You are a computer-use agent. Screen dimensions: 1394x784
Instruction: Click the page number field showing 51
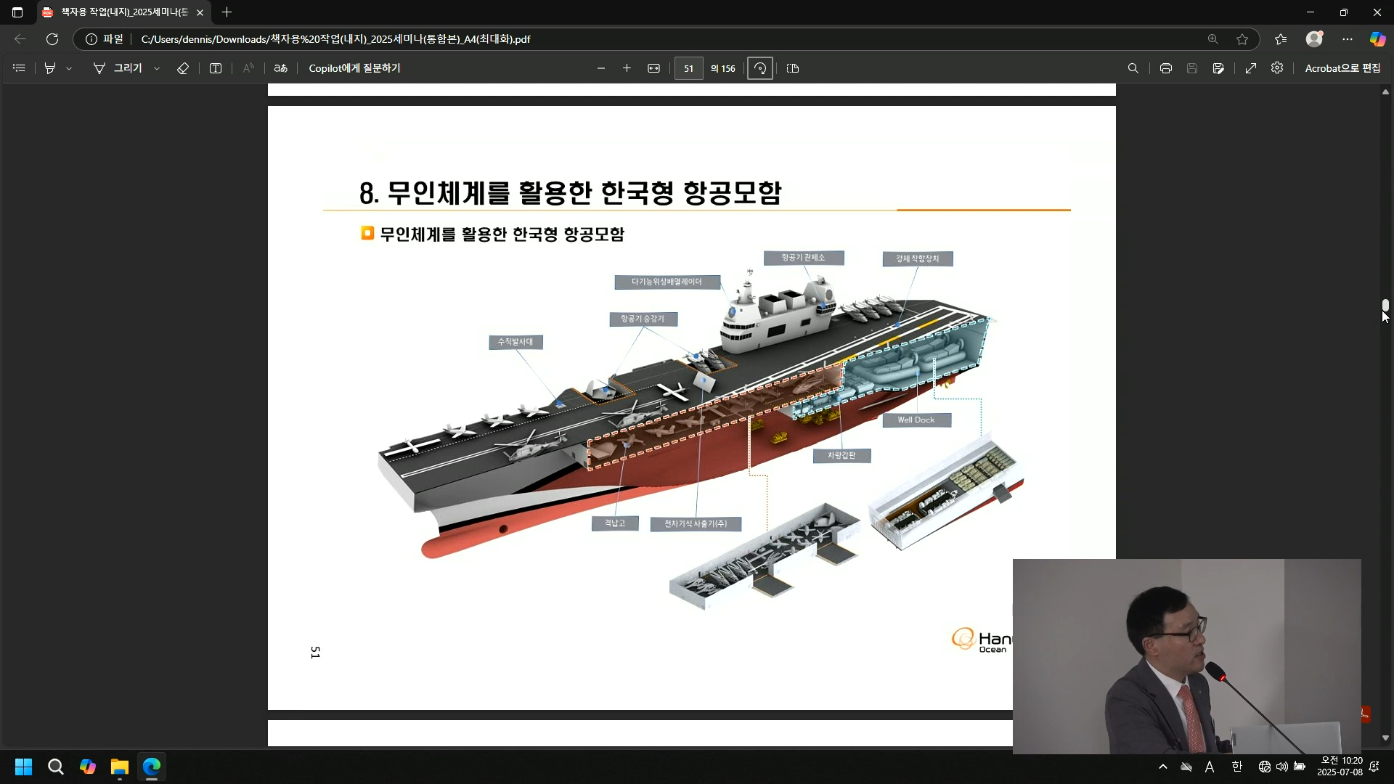pos(689,68)
